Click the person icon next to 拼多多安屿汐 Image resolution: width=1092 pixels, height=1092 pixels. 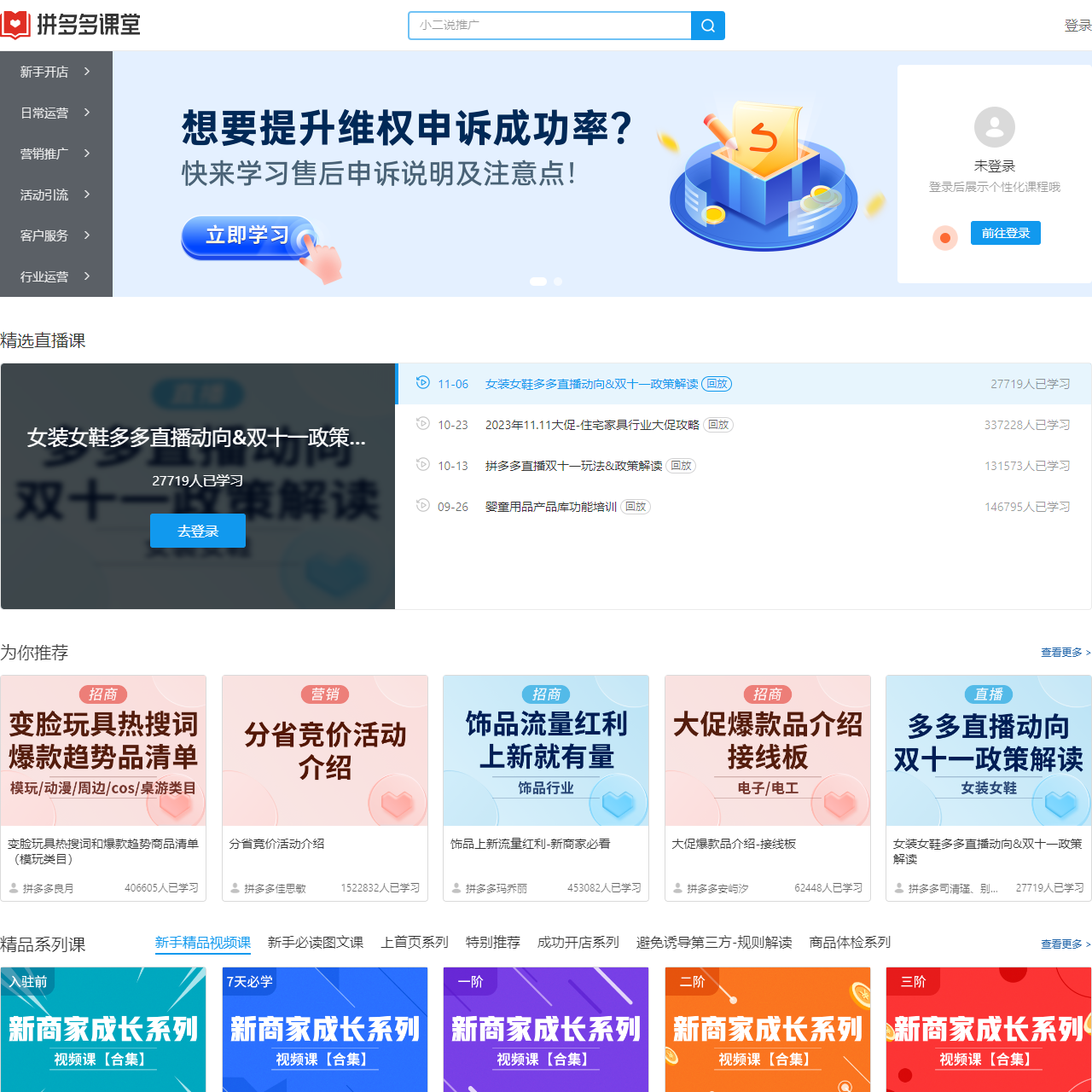point(677,887)
